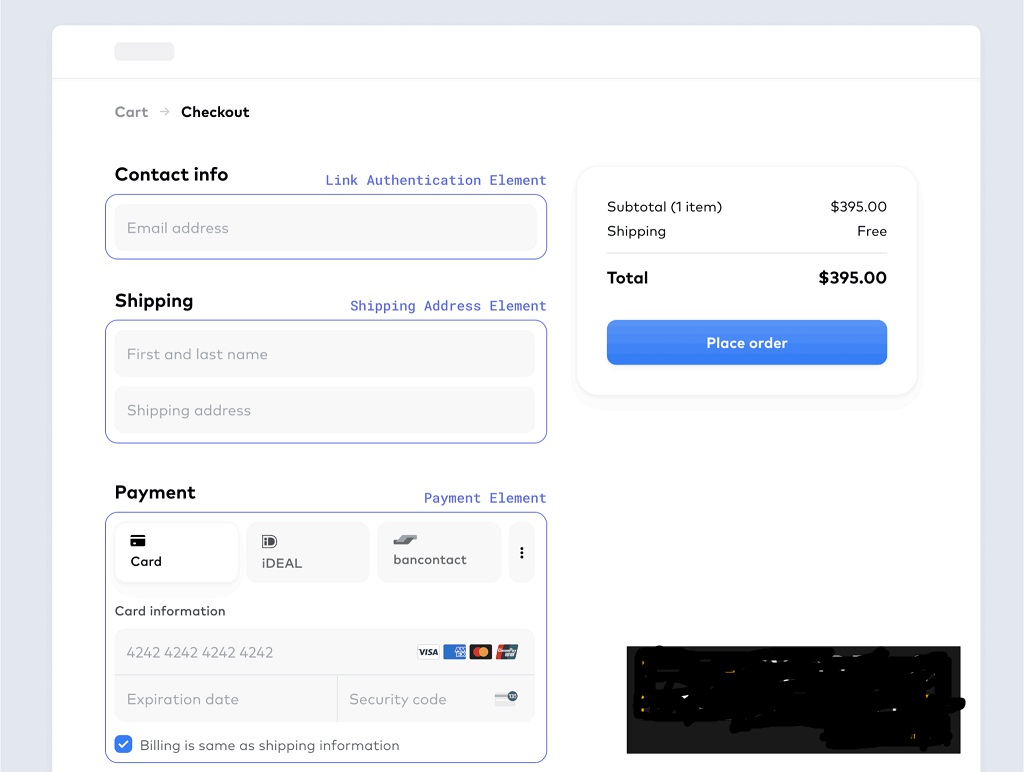Image resolution: width=1024 pixels, height=772 pixels.
Task: Uncheck Billing is same as shipping information
Action: coord(124,744)
